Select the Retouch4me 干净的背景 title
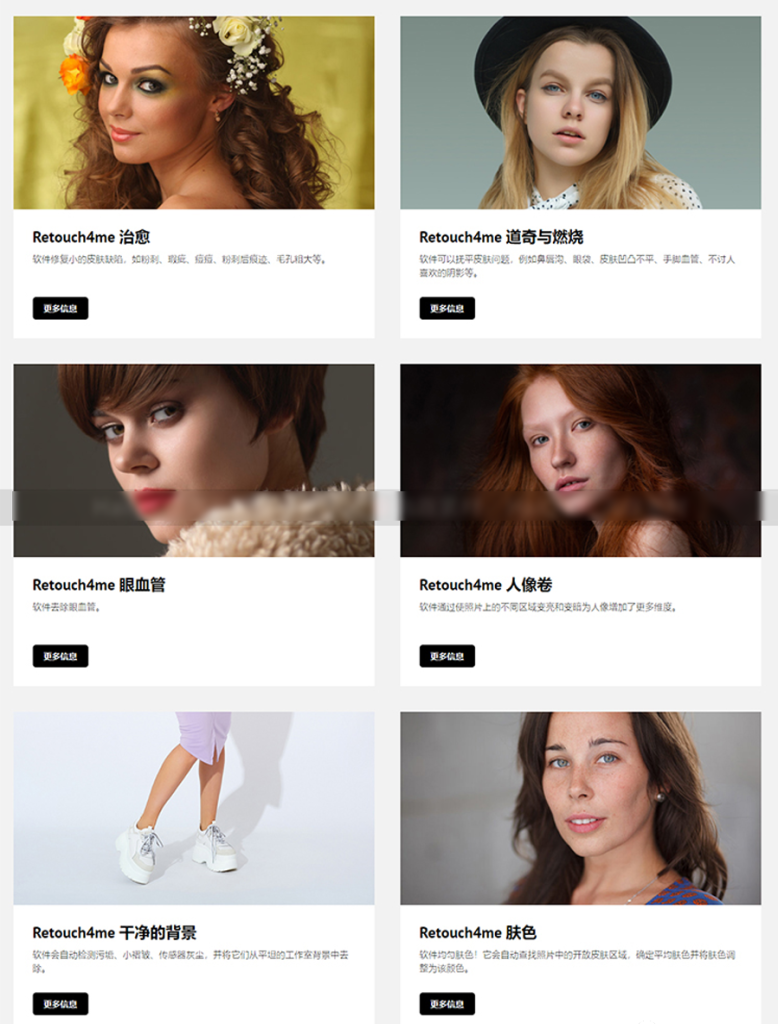 (114, 933)
